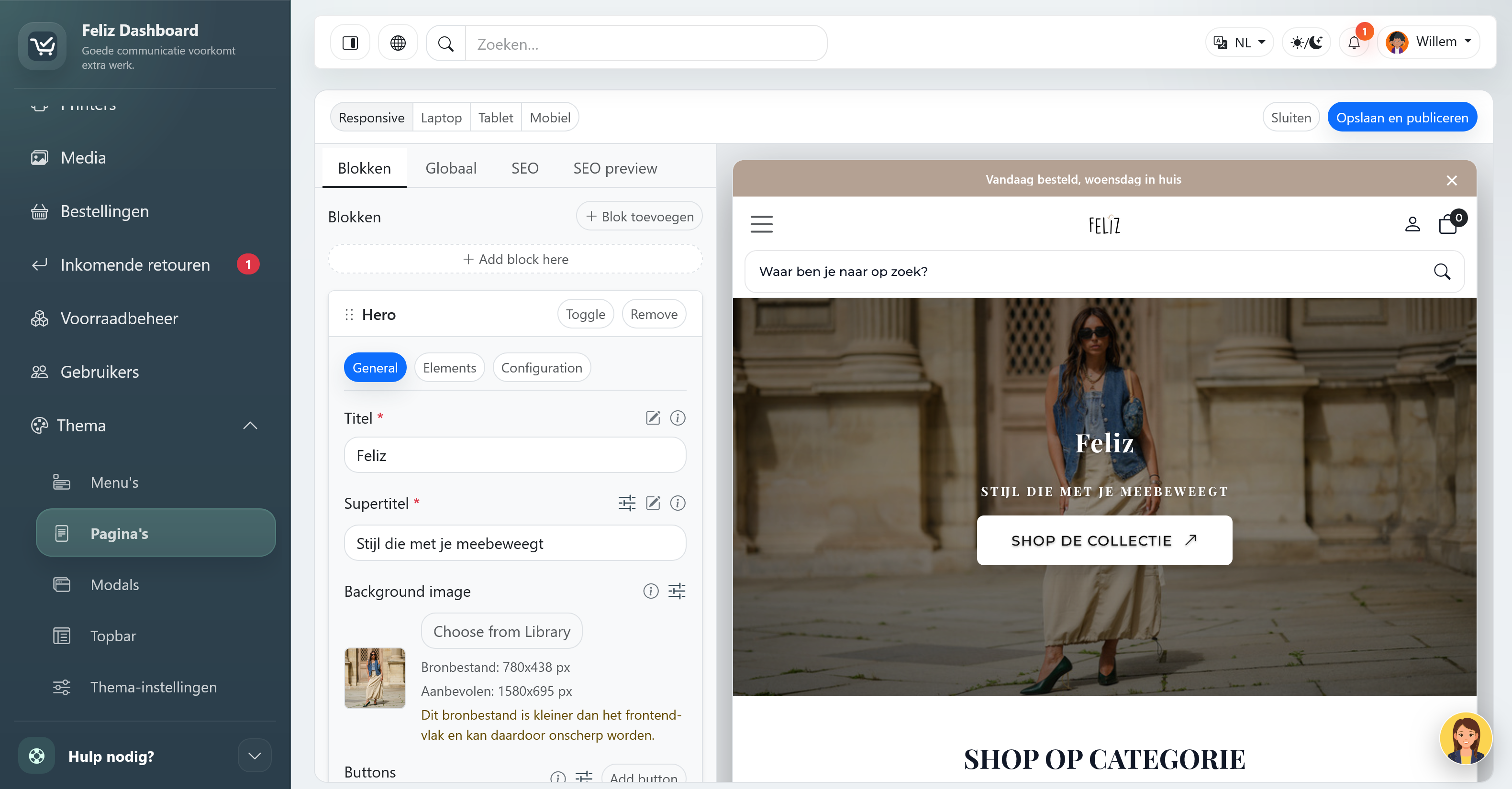The width and height of the screenshot is (1512, 789).
Task: Open the globe website icon
Action: pyautogui.click(x=398, y=43)
